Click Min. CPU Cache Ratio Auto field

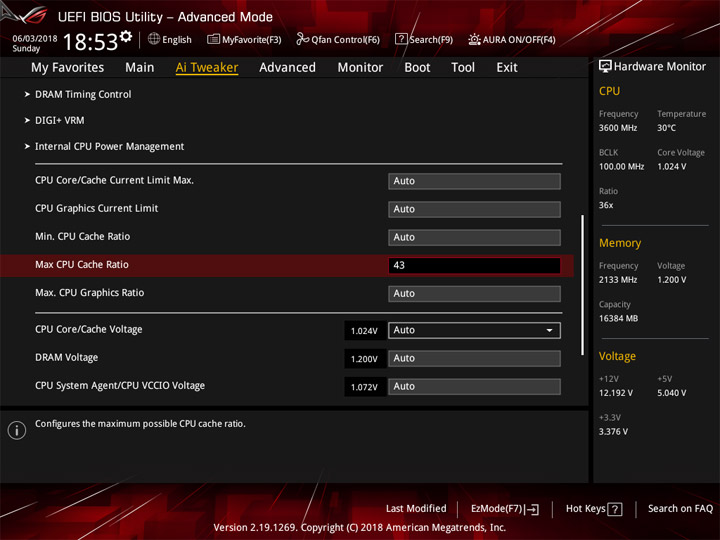[474, 237]
